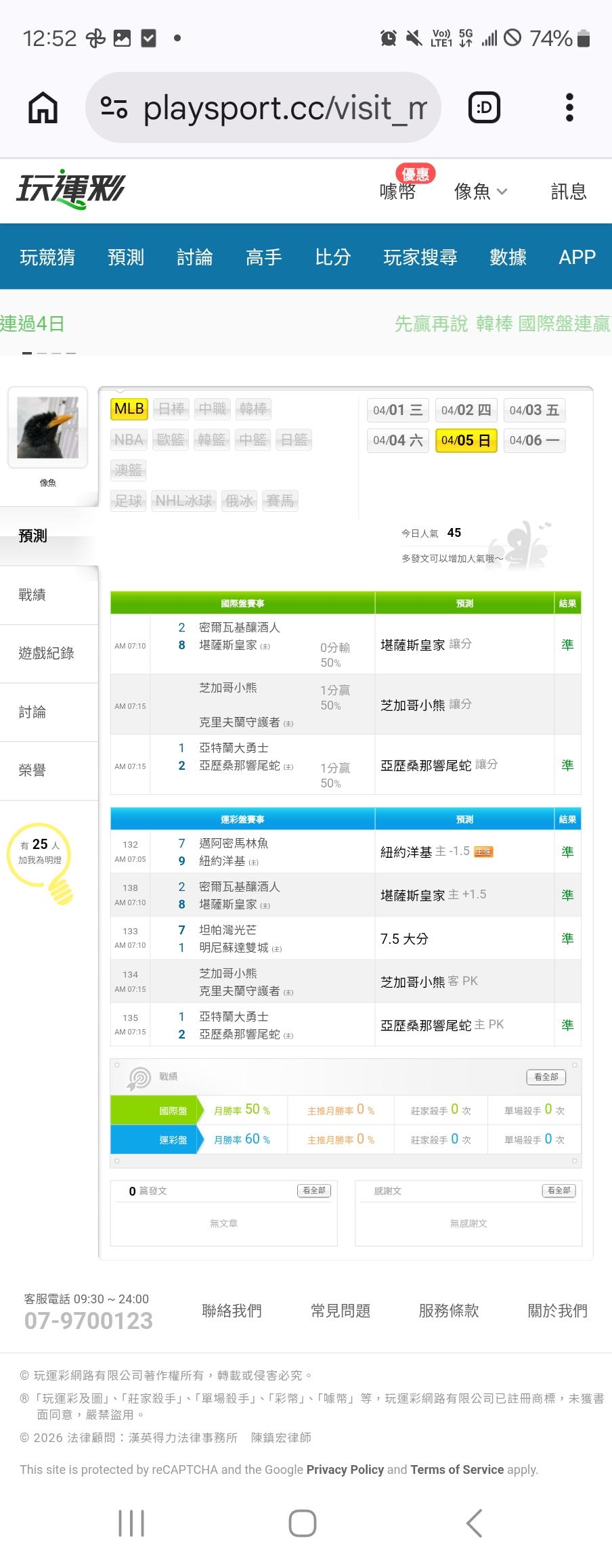Open the Privacy Policy link
This screenshot has width=612, height=1568.
coord(345,1469)
